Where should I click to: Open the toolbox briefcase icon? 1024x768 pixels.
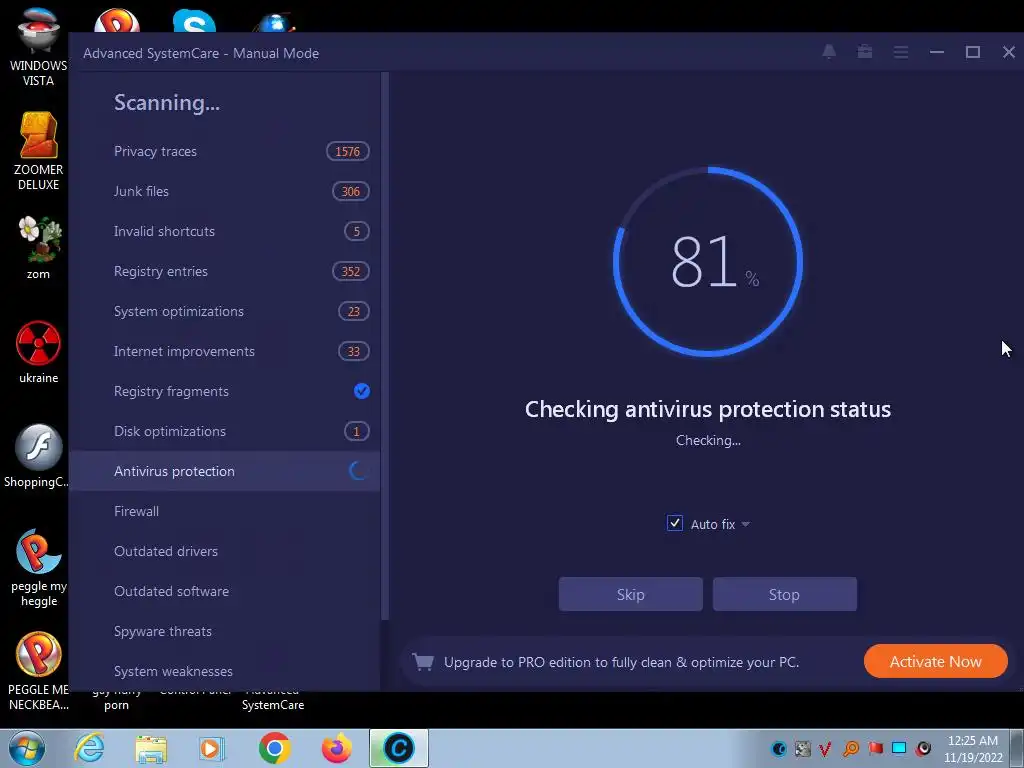coord(865,52)
